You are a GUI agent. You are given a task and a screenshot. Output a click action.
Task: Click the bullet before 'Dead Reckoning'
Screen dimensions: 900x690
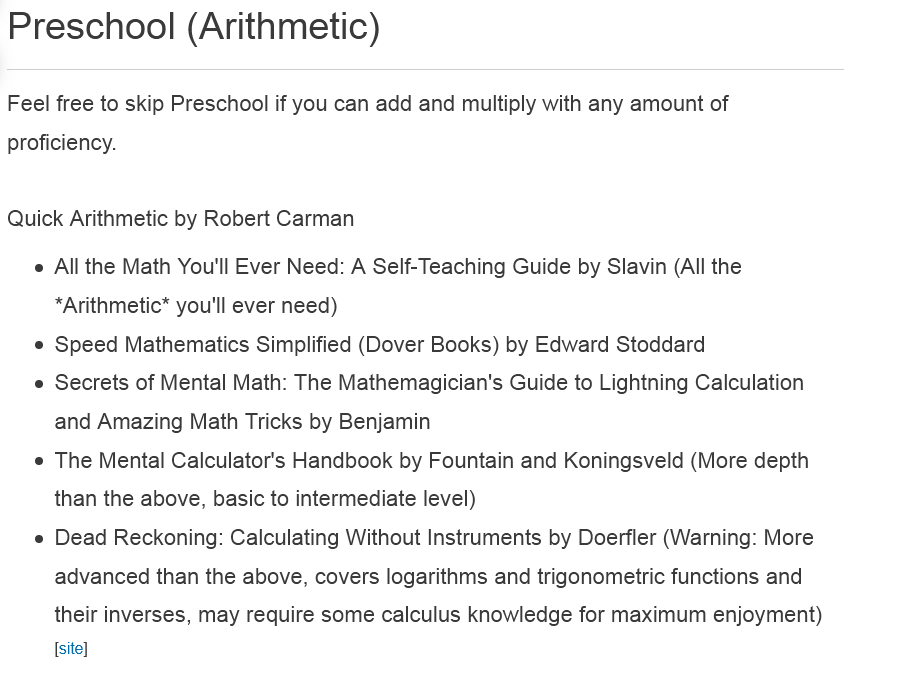click(39, 538)
